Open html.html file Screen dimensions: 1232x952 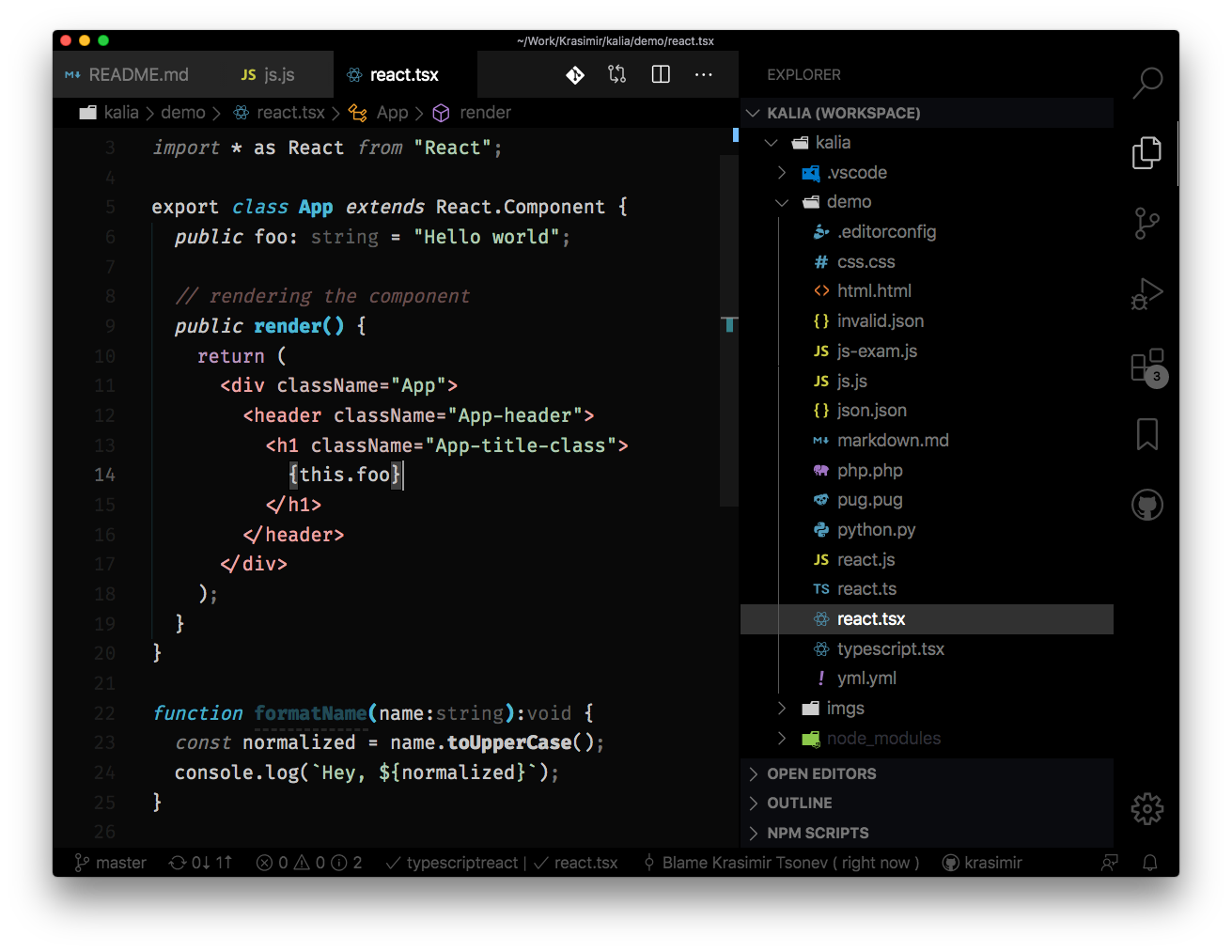pyautogui.click(x=927, y=291)
